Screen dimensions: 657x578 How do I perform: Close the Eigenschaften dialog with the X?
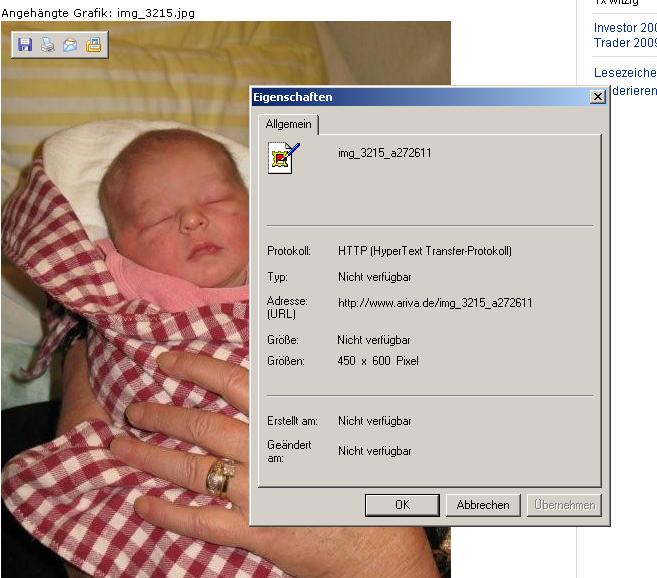point(598,97)
